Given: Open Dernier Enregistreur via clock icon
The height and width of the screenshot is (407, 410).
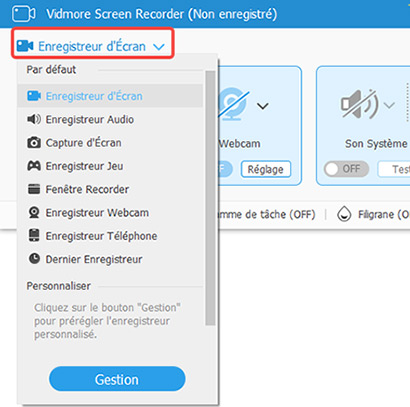Looking at the screenshot, I should (34, 259).
